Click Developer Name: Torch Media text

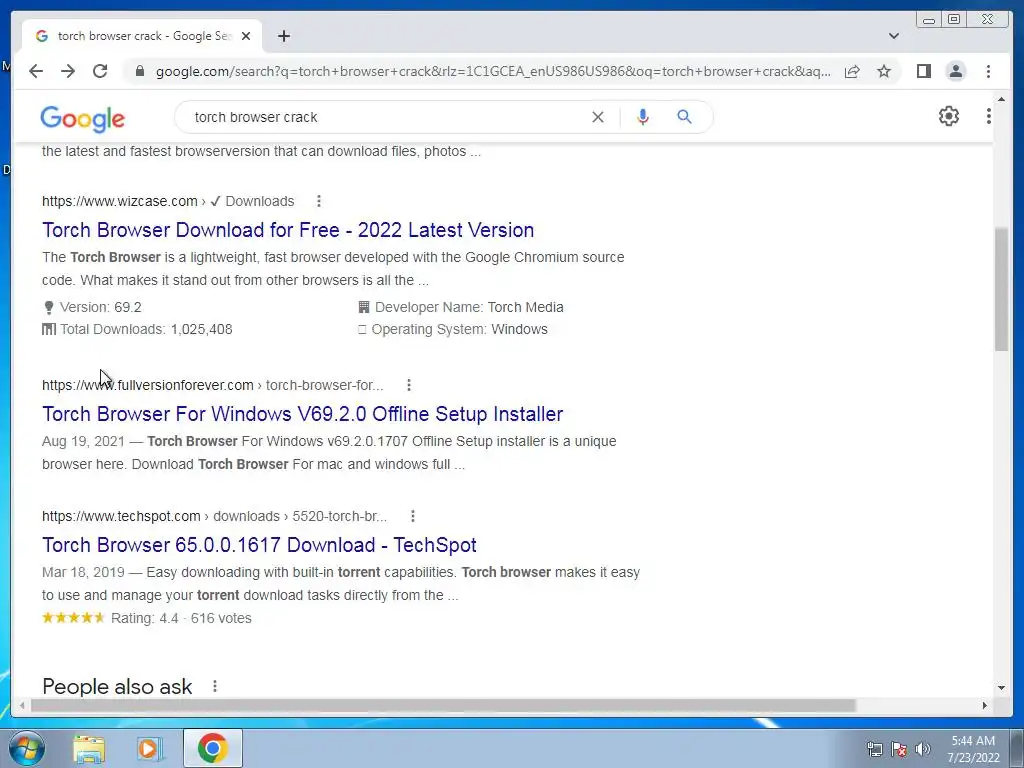pyautogui.click(x=469, y=308)
